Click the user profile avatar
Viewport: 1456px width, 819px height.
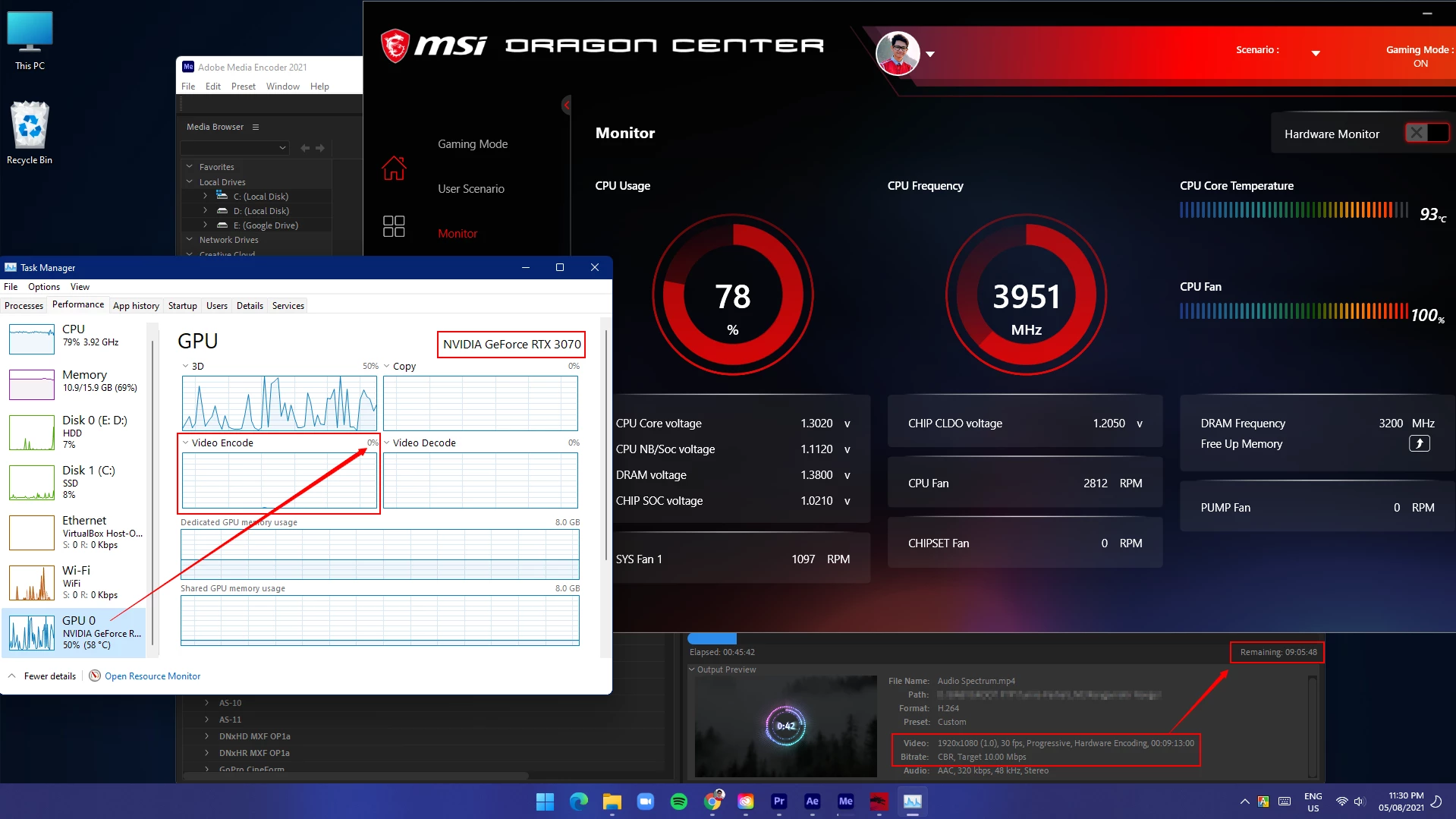tap(898, 53)
